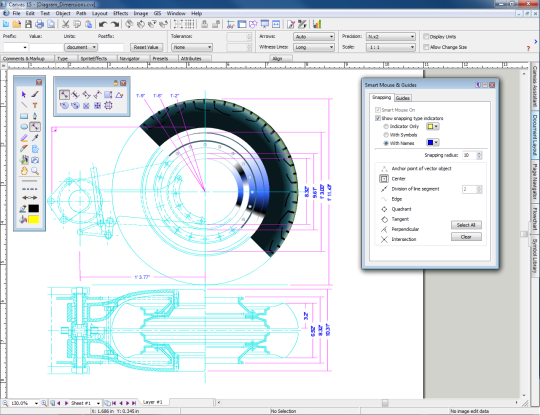The height and width of the screenshot is (415, 540).
Task: Open the SpriteEffects docked tab
Action: click(x=94, y=59)
